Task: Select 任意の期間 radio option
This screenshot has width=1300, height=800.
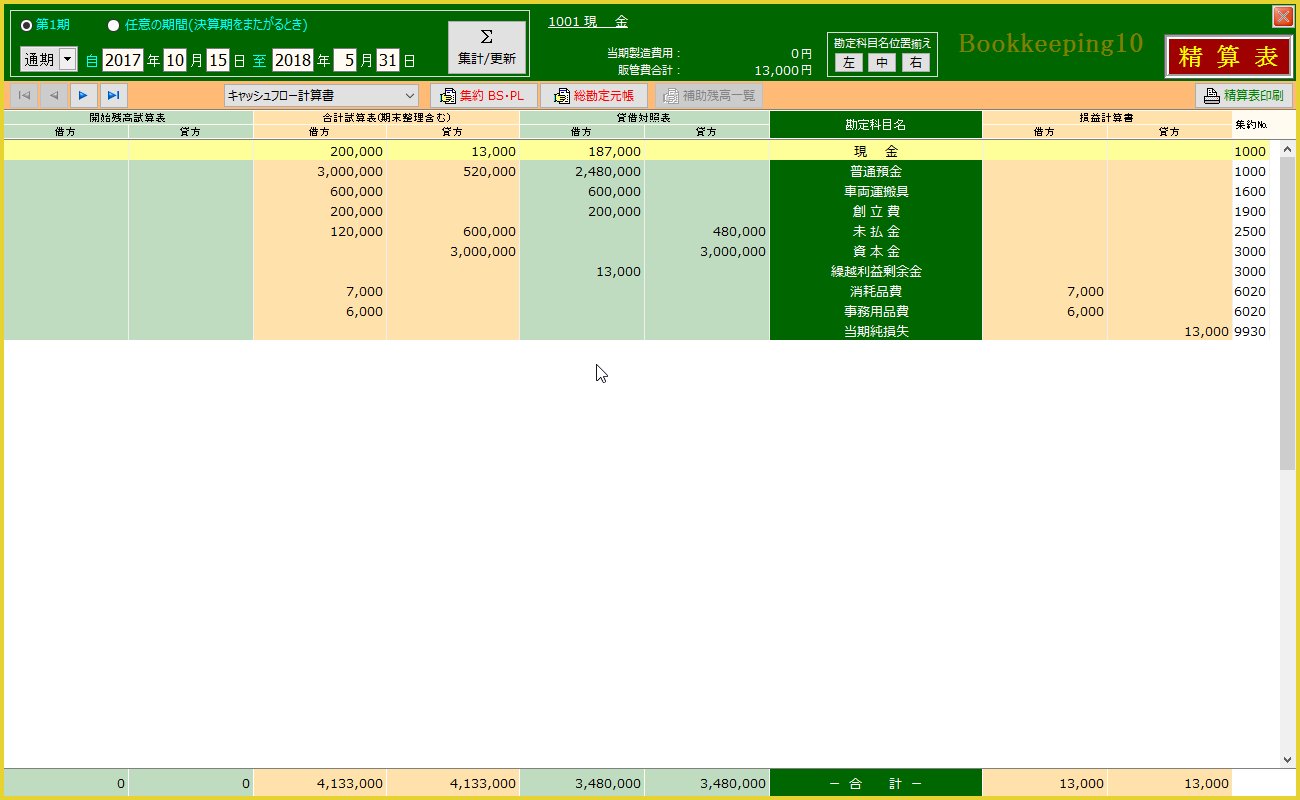Action: [113, 25]
